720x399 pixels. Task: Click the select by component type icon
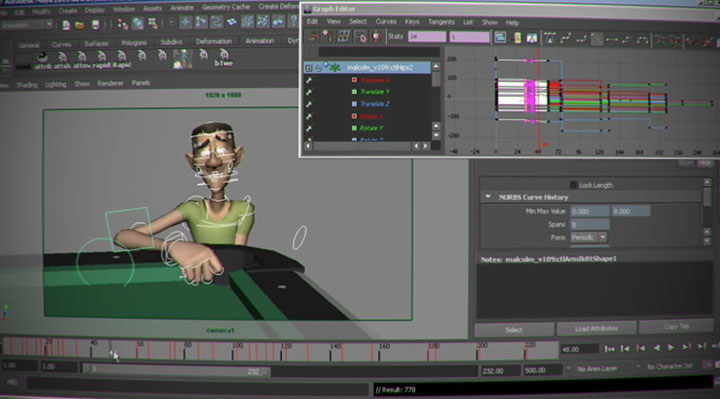coord(152,23)
